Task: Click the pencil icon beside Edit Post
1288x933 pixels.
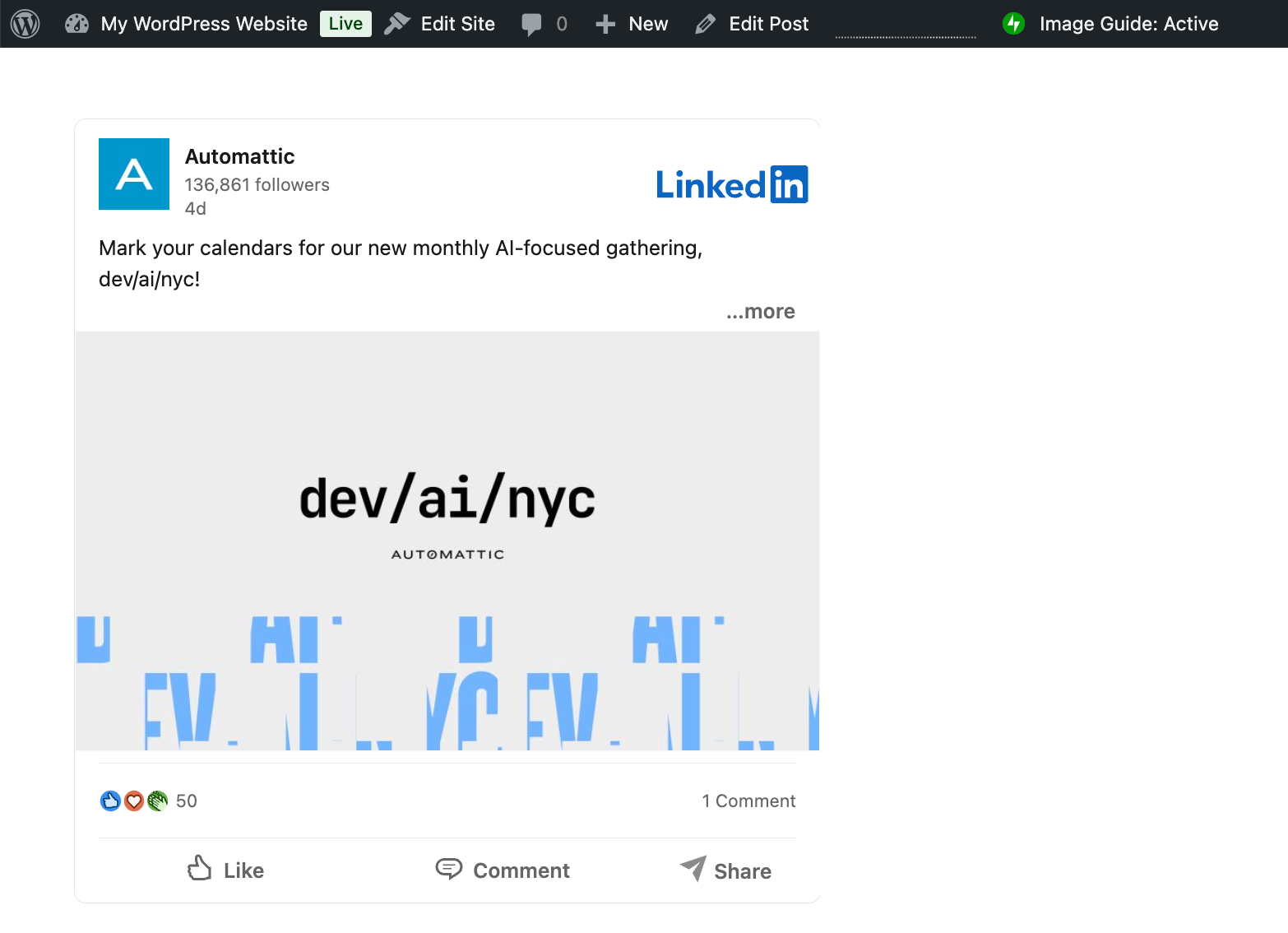Action: click(x=705, y=23)
